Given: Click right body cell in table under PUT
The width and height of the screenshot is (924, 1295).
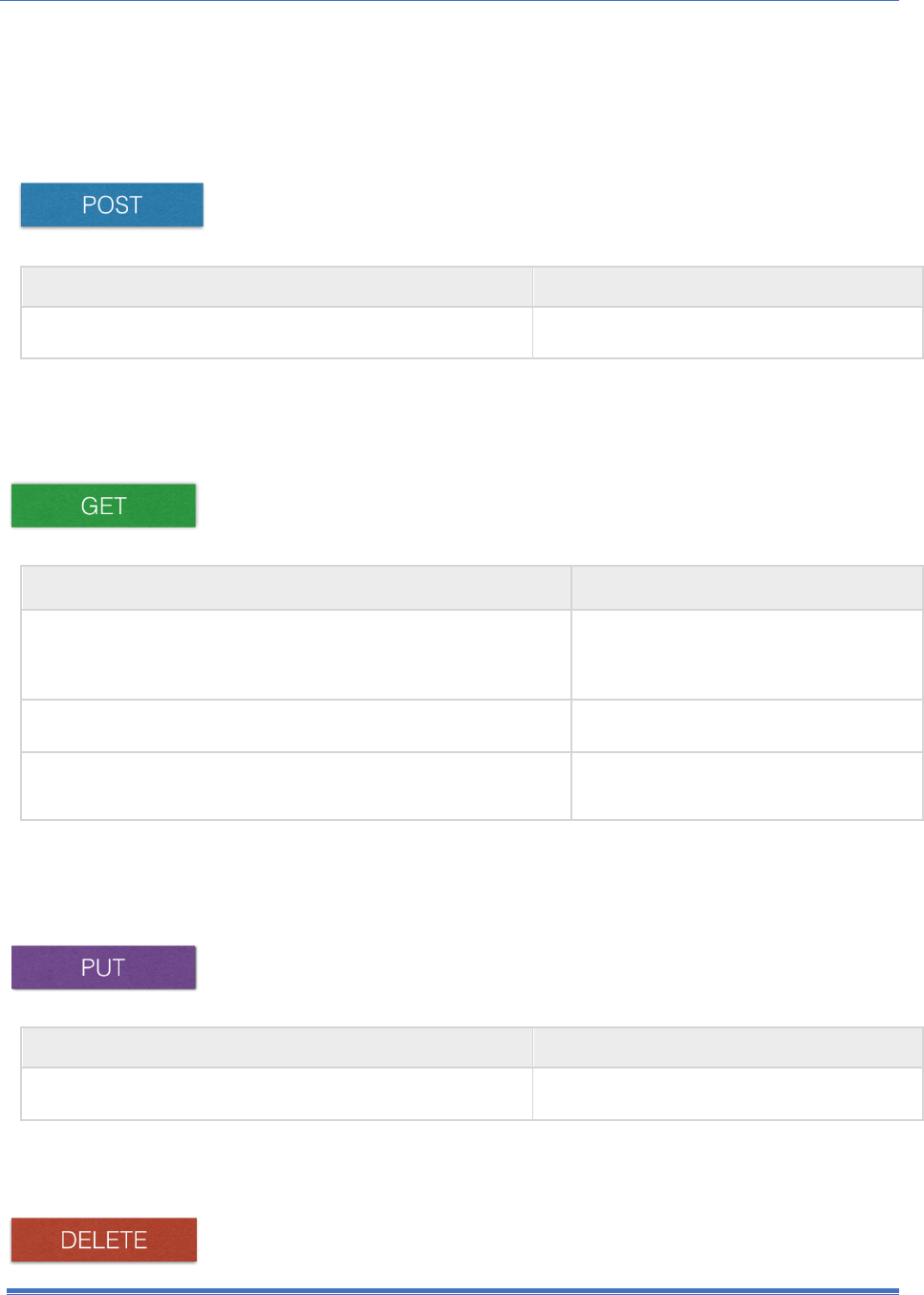Looking at the screenshot, I should coord(727,1093).
